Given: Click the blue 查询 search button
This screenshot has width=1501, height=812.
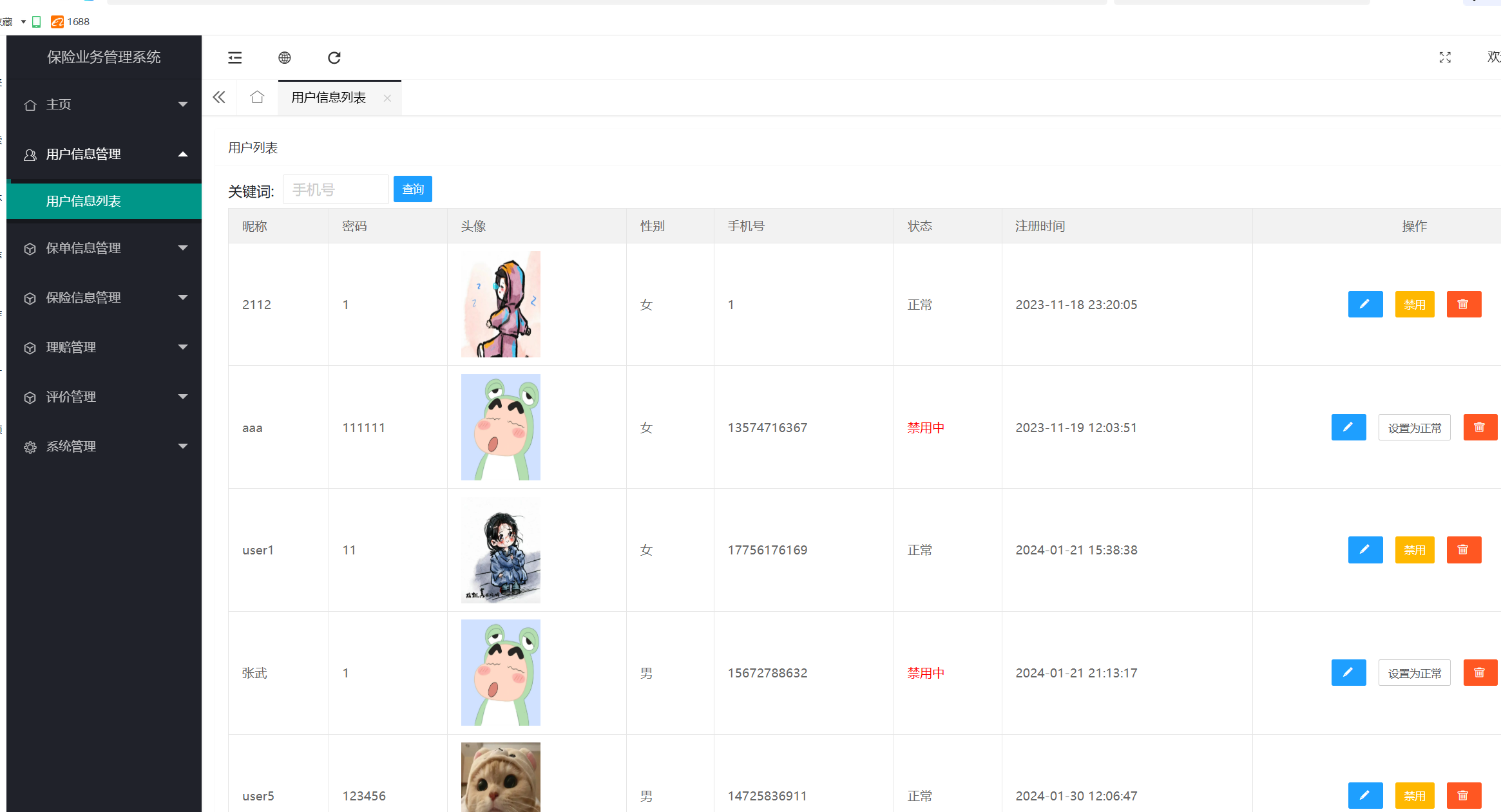Looking at the screenshot, I should pyautogui.click(x=412, y=189).
